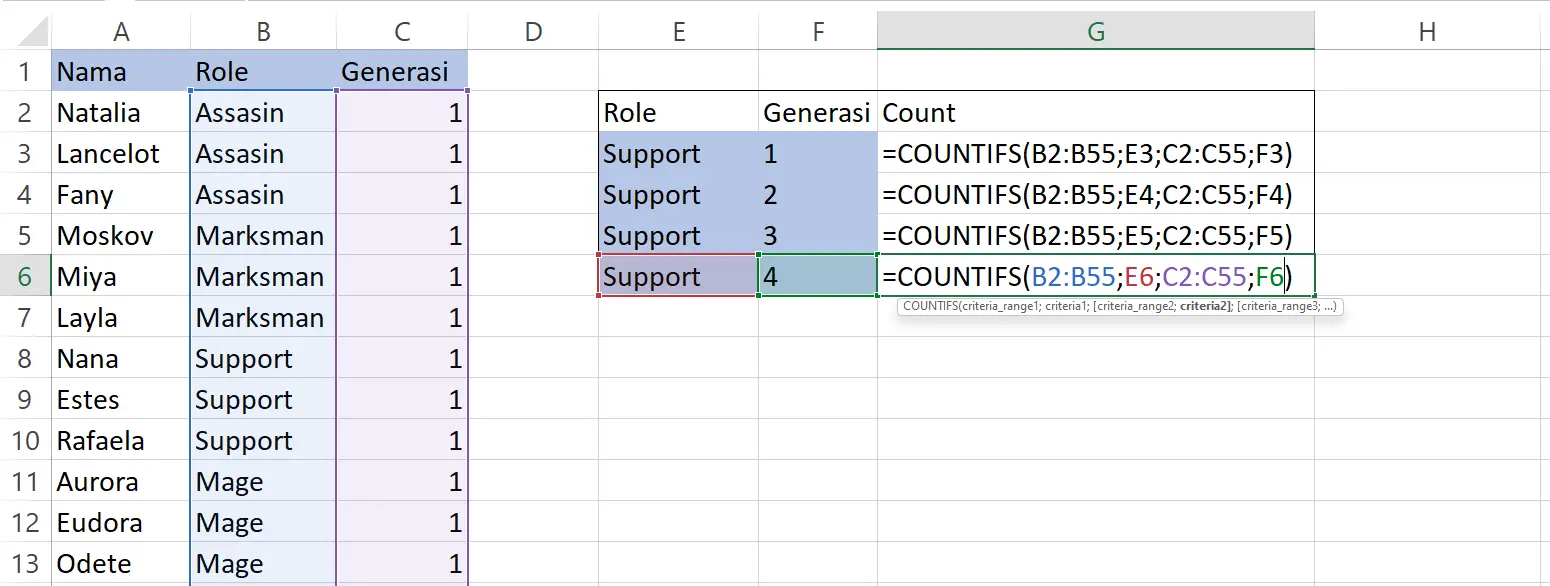Screen dimensions: 1550x586
Task: Select the "Aurora" name cell
Action: point(120,482)
